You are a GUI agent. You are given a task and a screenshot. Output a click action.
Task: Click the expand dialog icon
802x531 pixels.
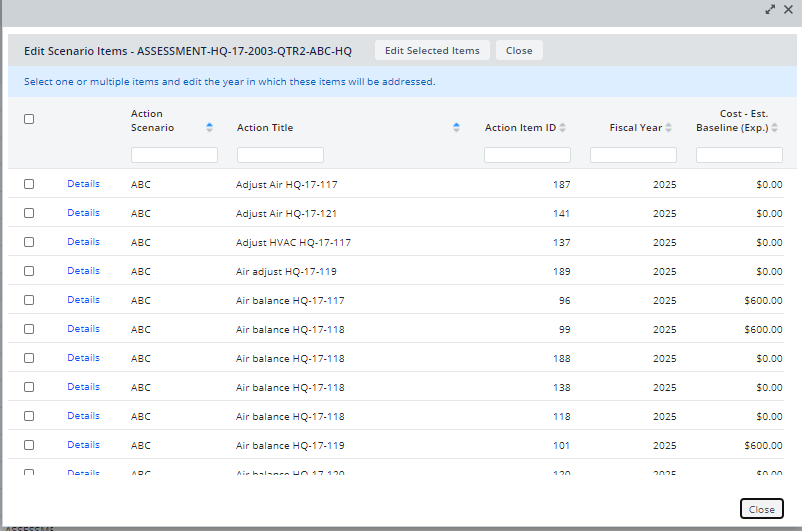(770, 9)
